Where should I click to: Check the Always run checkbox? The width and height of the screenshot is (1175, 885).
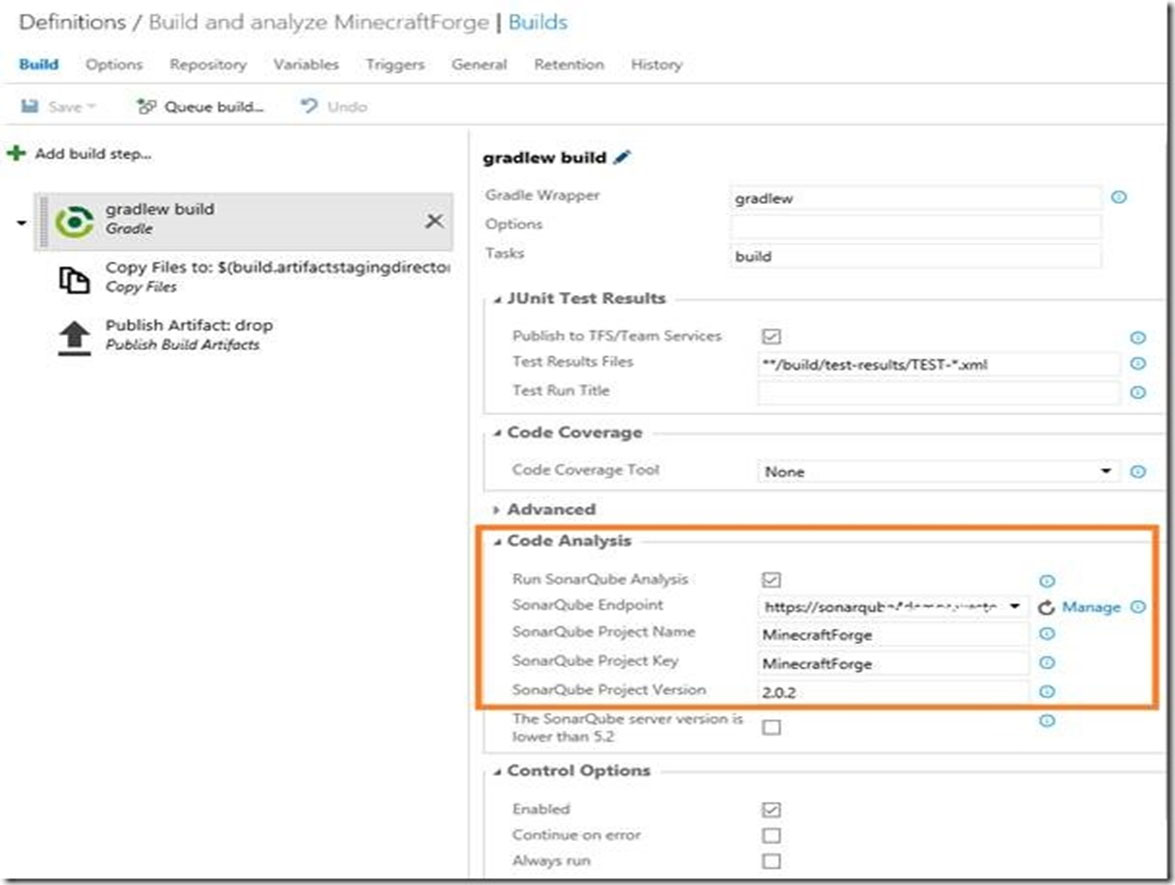771,861
